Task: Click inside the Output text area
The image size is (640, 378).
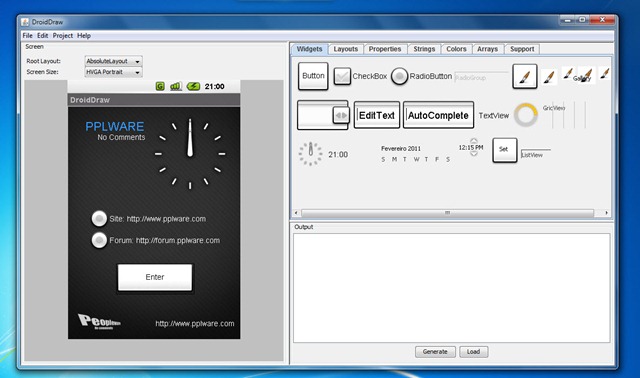Action: [451, 288]
